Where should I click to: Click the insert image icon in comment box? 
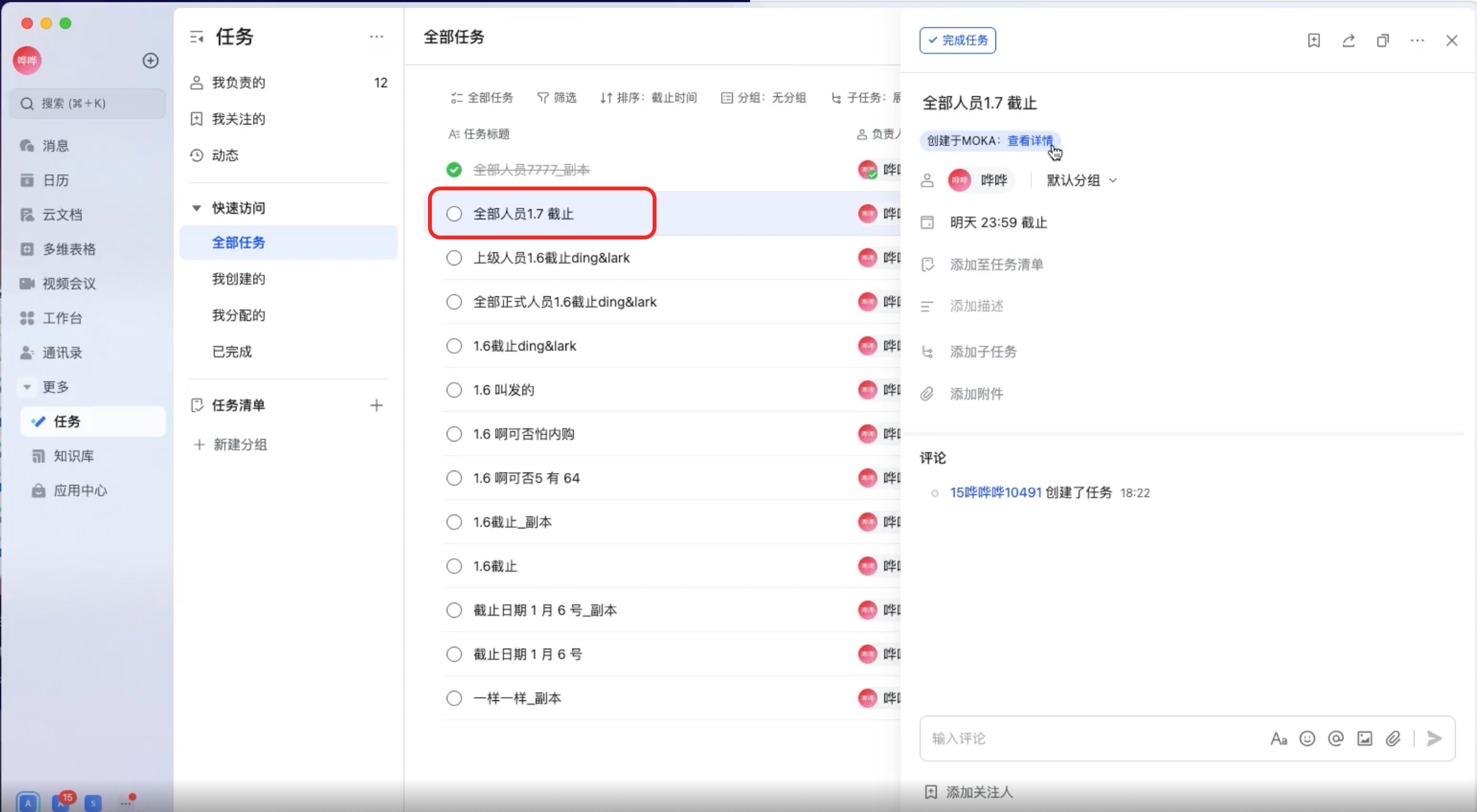click(x=1364, y=738)
